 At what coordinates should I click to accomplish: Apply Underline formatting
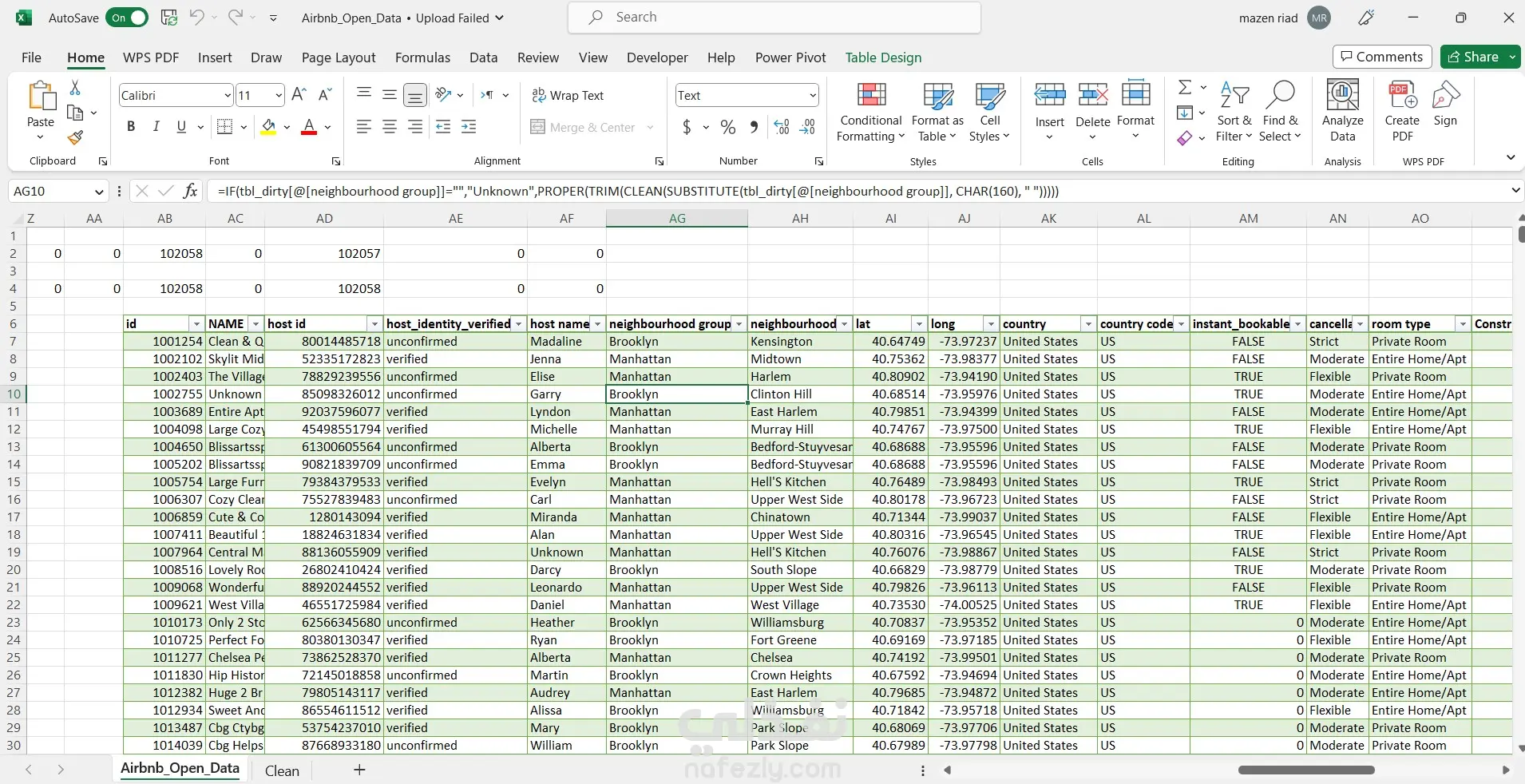click(x=181, y=126)
